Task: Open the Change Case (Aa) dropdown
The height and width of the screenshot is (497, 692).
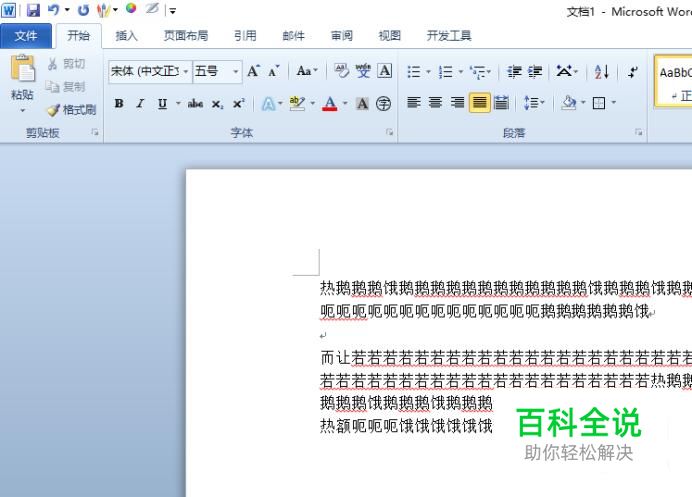Action: pos(307,71)
